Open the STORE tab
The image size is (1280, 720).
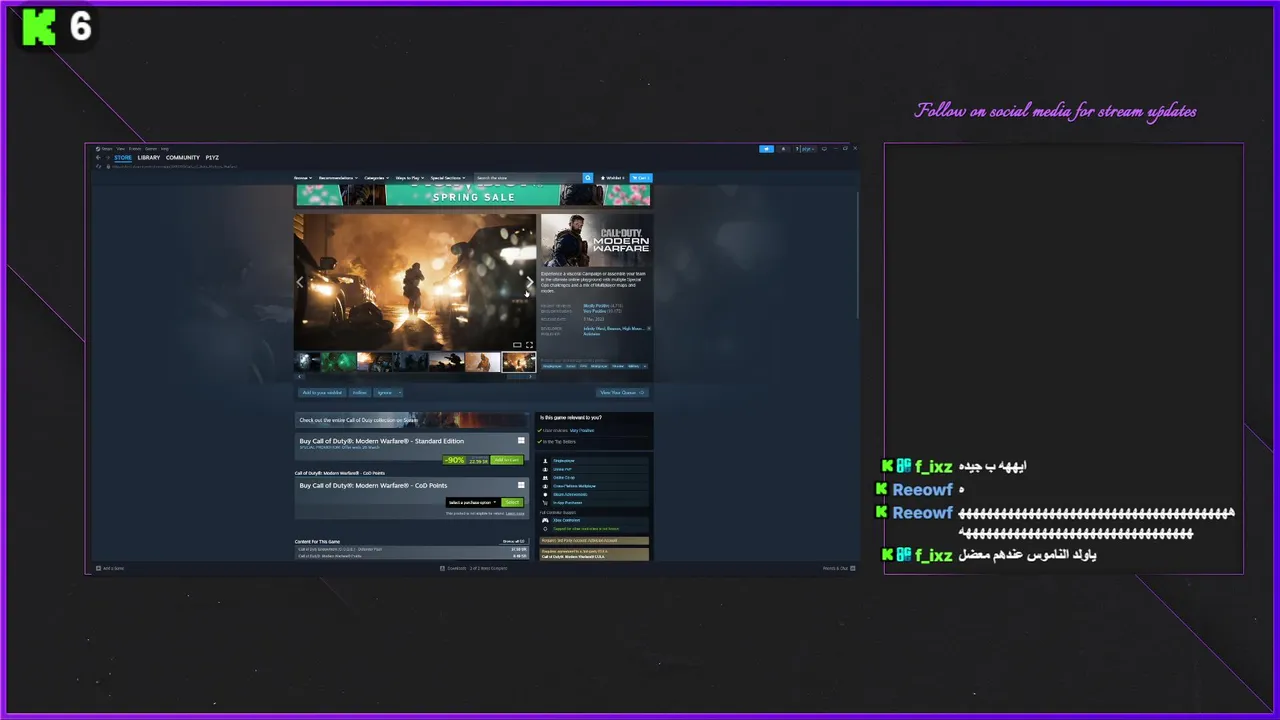click(123, 158)
